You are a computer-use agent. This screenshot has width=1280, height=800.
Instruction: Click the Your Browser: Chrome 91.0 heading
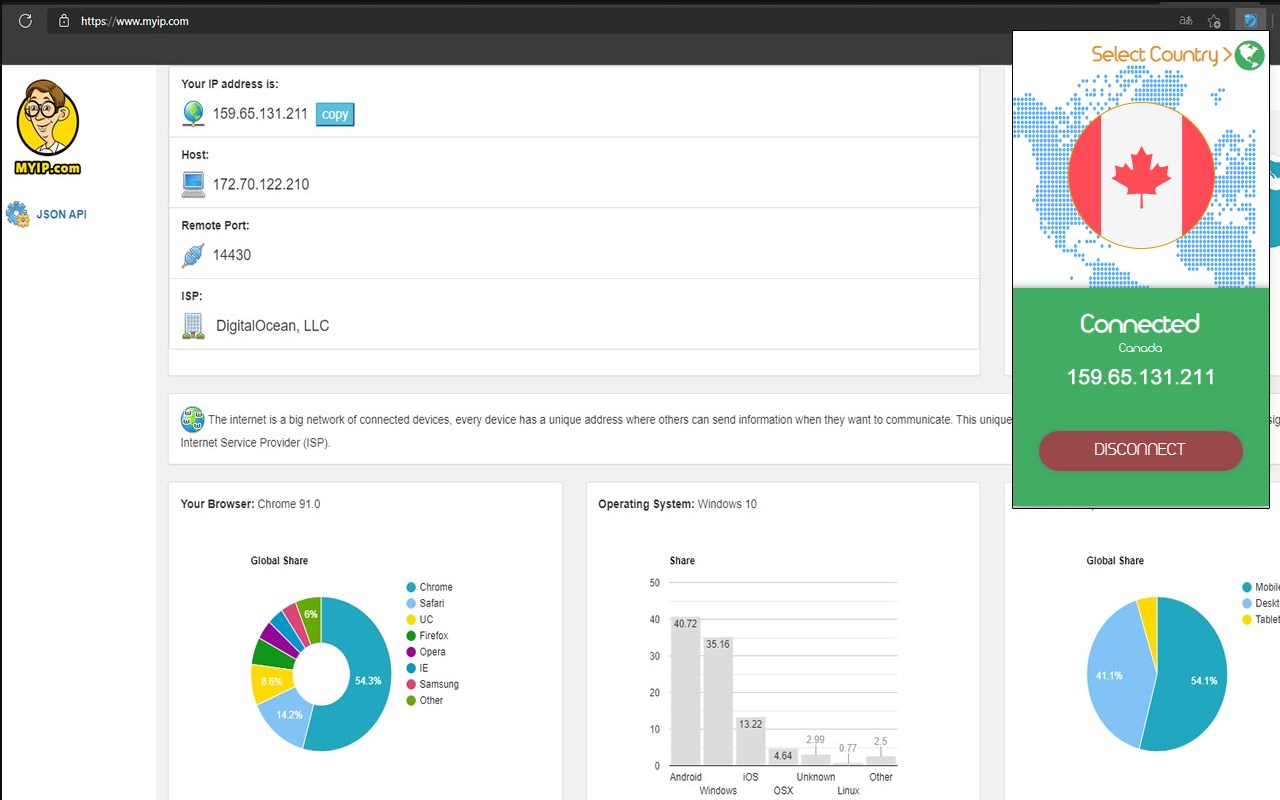pos(251,504)
